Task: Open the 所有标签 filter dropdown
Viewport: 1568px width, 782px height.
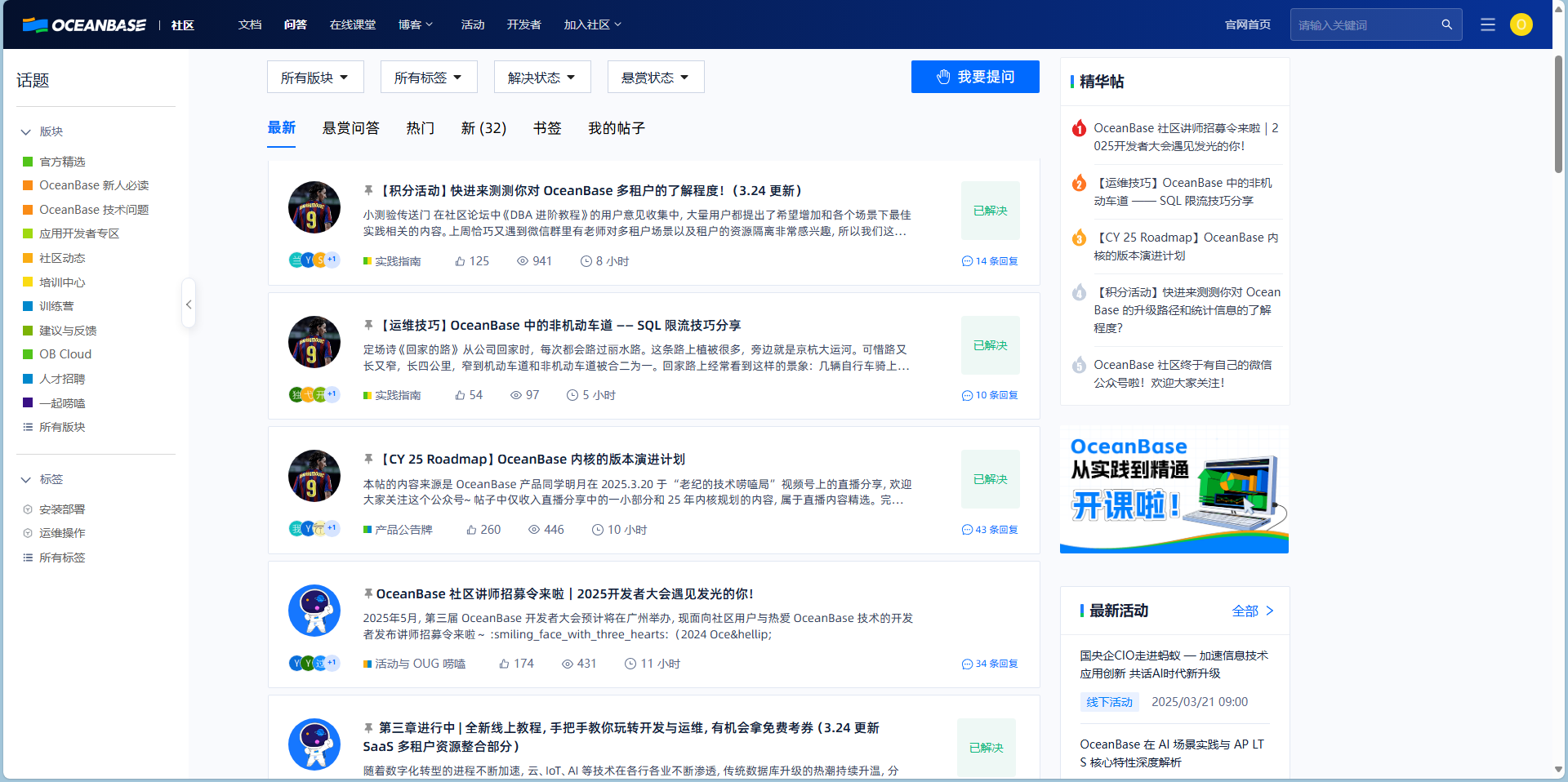Action: pos(429,77)
